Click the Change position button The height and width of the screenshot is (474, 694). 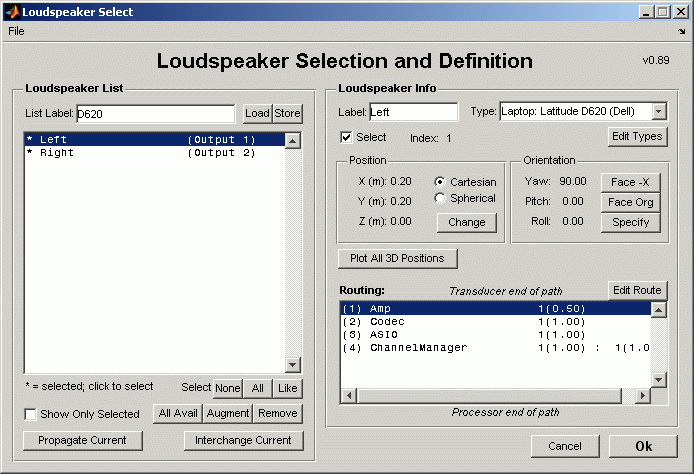(467, 222)
